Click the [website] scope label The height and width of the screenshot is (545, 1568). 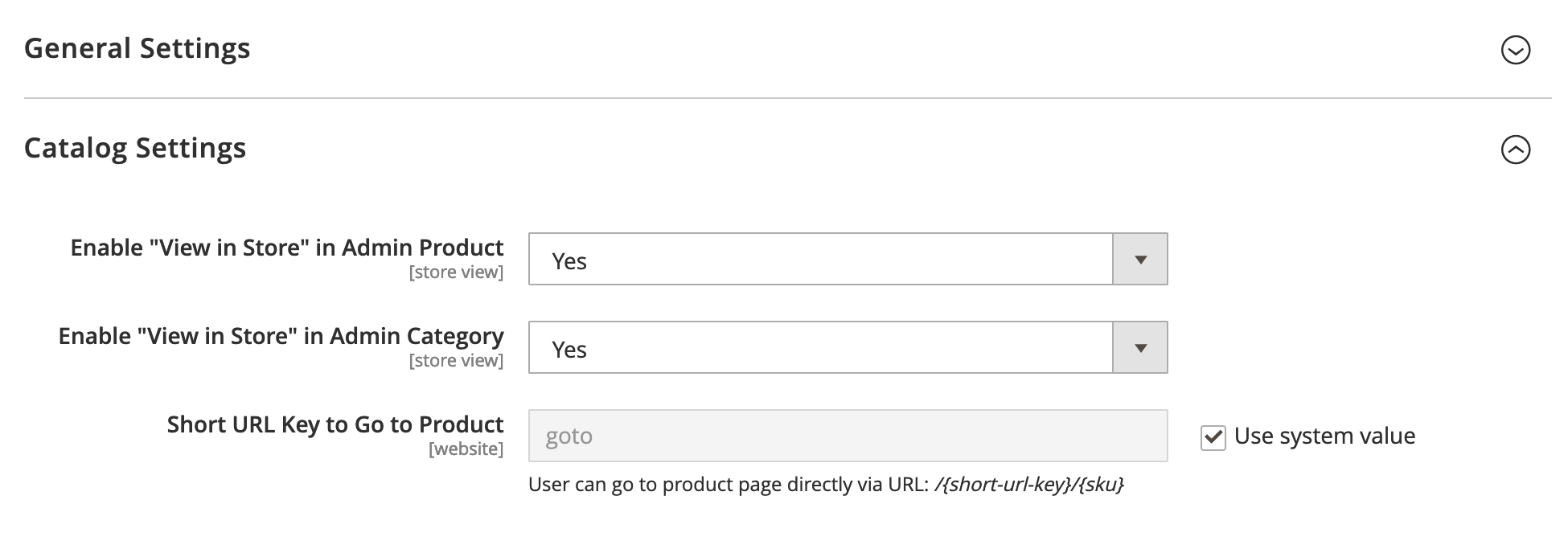(466, 449)
